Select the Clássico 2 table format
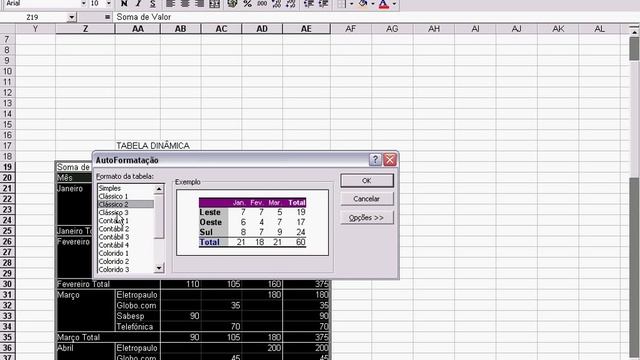Viewport: 640px width, 360px height. (125, 204)
